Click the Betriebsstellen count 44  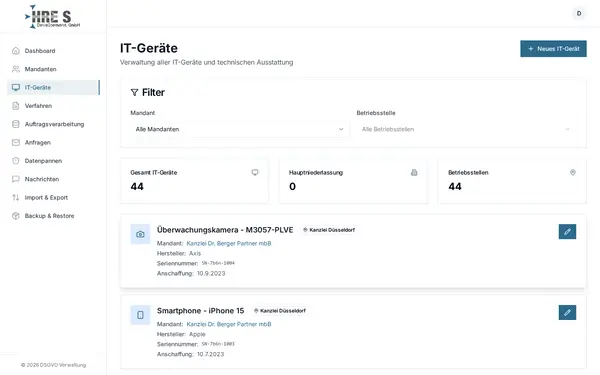click(x=455, y=186)
